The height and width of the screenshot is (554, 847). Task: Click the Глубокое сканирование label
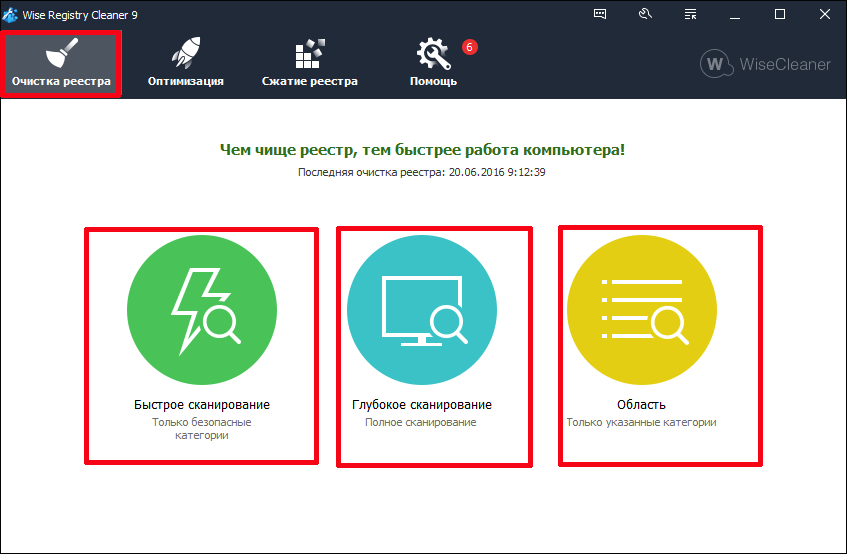coord(422,405)
